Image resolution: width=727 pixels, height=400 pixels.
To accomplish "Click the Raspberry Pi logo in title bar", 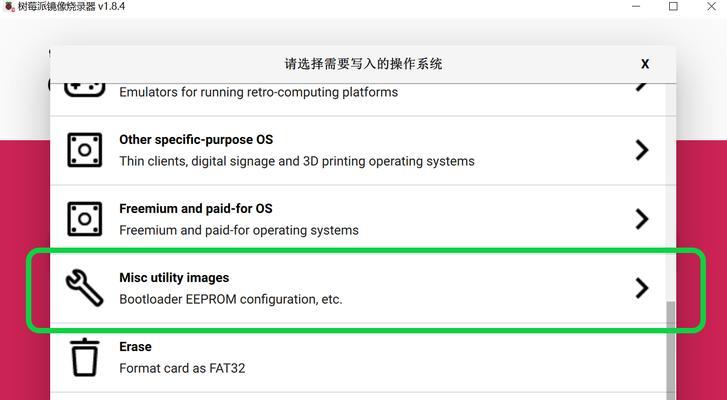I will click(9, 7).
